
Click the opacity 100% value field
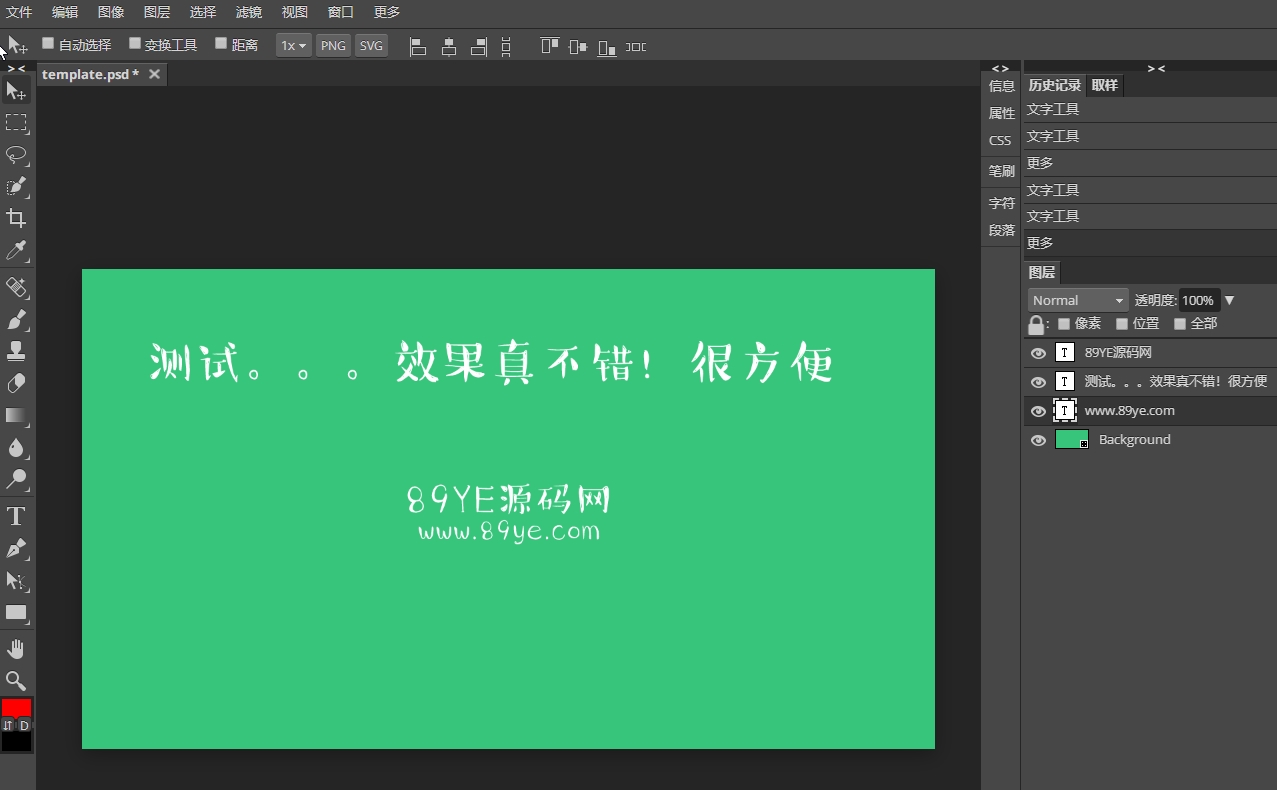pyautogui.click(x=1198, y=300)
